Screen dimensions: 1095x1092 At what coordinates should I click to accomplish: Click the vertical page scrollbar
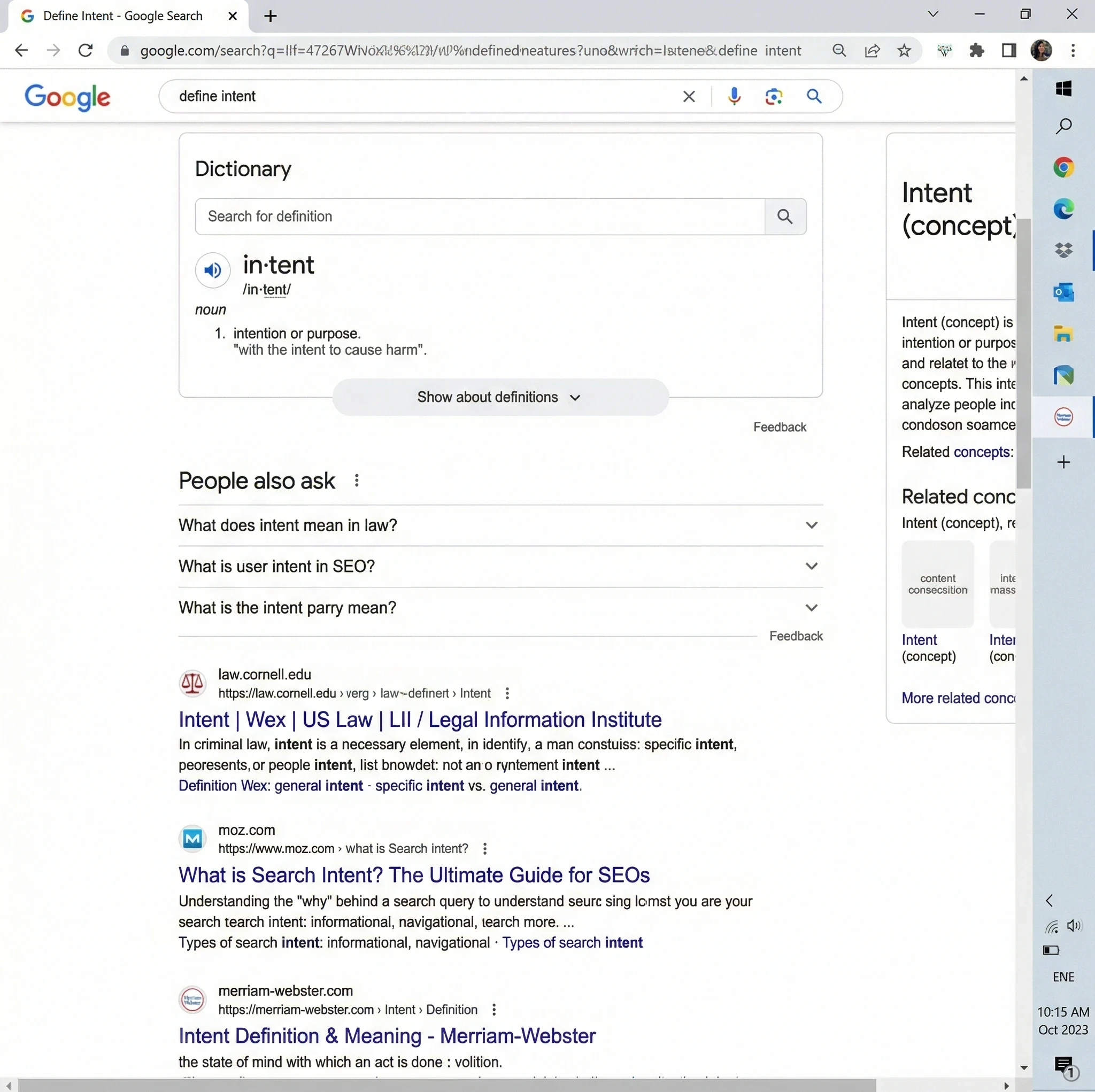[1023, 351]
